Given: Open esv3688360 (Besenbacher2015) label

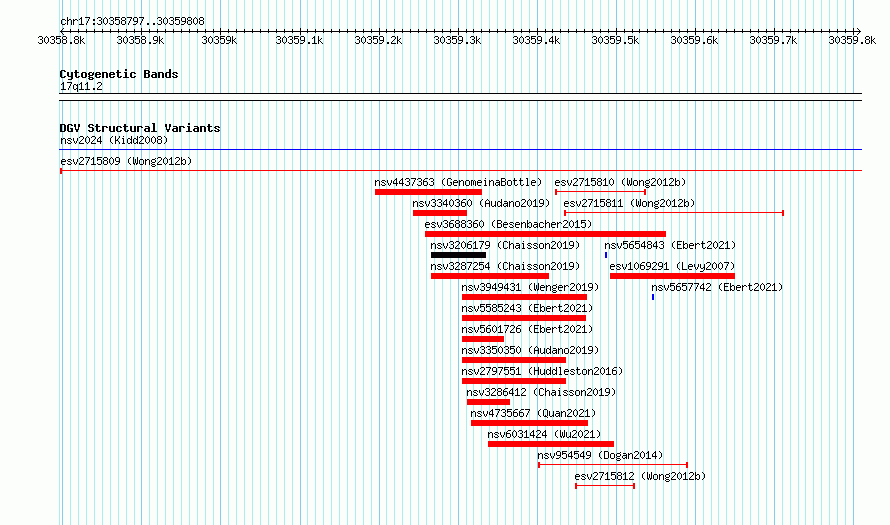Looking at the screenshot, I should (509, 224).
